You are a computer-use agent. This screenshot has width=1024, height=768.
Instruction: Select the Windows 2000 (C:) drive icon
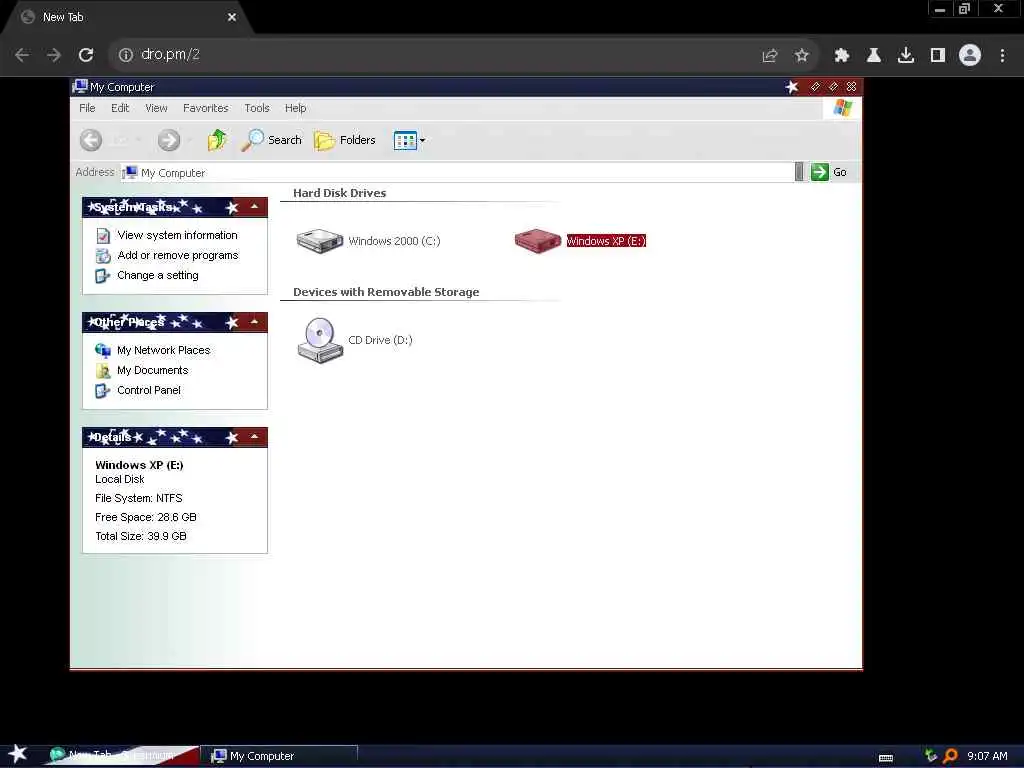click(x=319, y=241)
